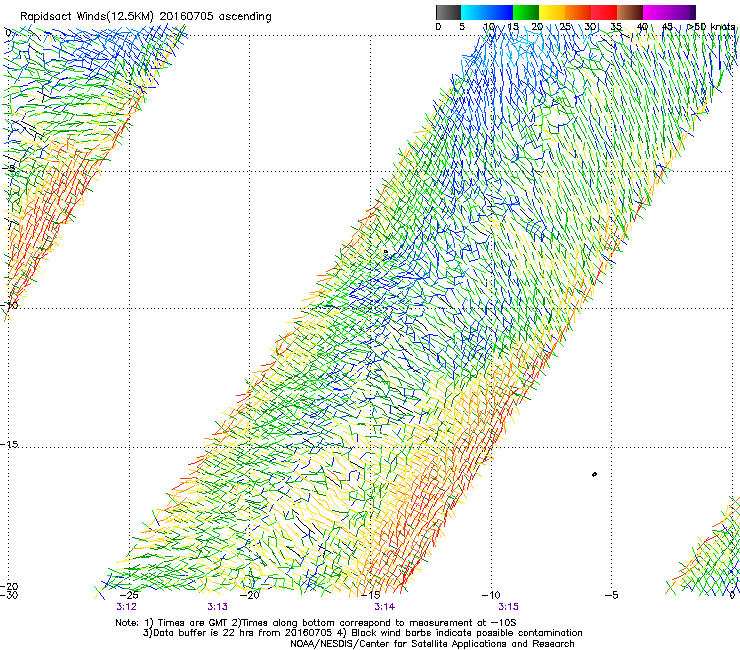The height and width of the screenshot is (650, 740).
Task: Click the purple time label '3:13'
Action: click(x=217, y=607)
